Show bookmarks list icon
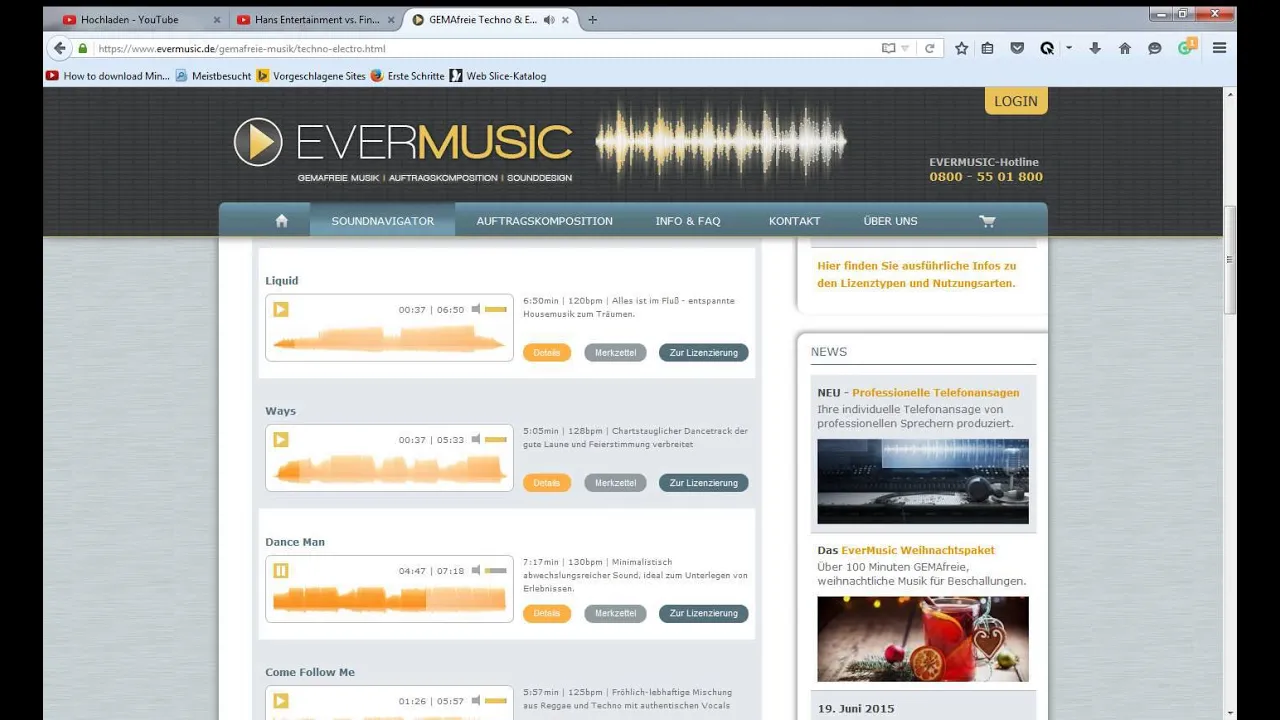The image size is (1280, 720). click(987, 48)
